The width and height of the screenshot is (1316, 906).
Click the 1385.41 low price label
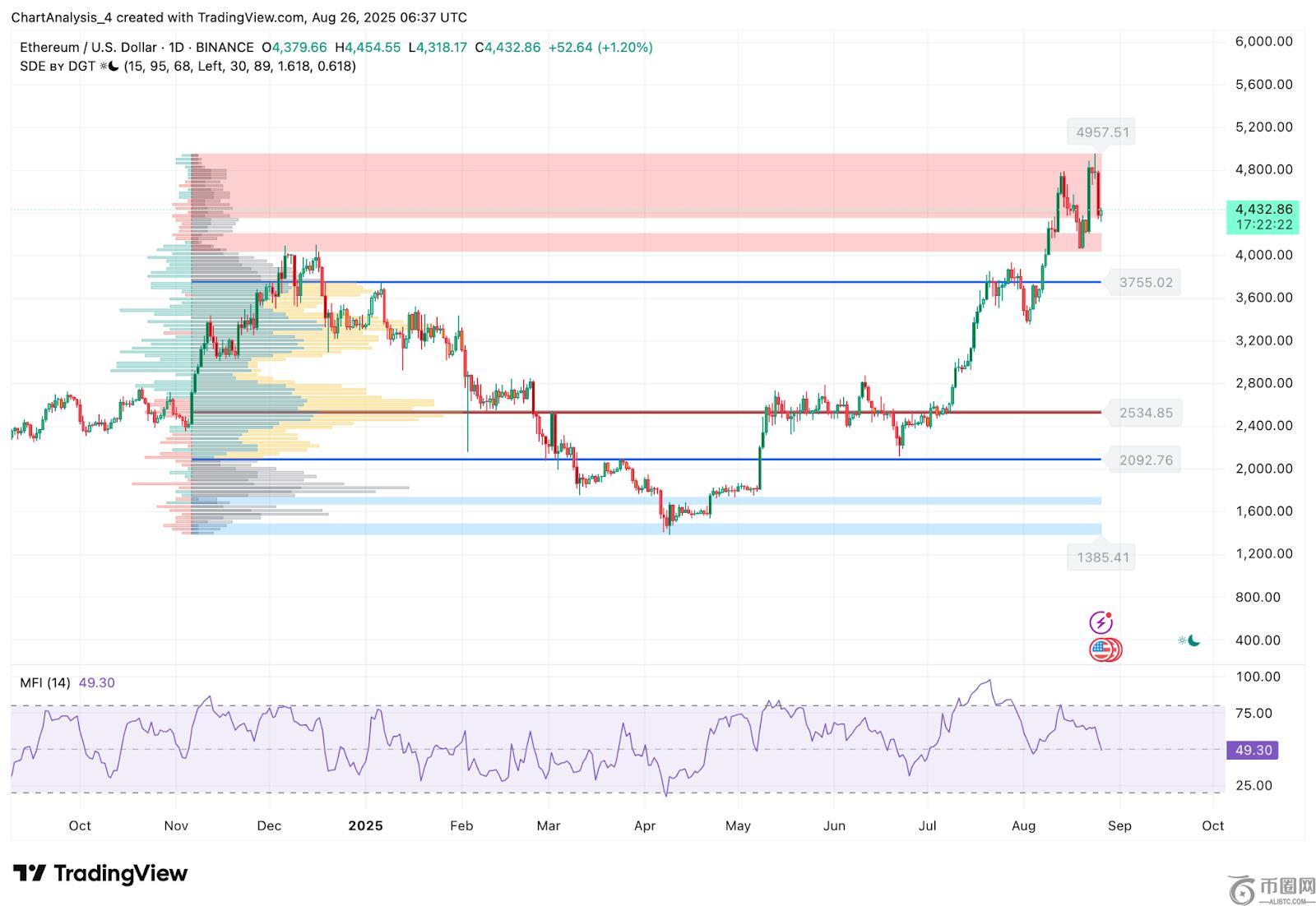tap(1102, 557)
